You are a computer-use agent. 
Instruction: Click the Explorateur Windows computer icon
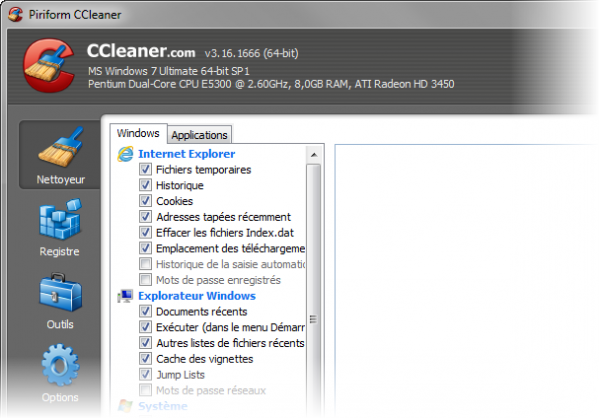coord(125,296)
